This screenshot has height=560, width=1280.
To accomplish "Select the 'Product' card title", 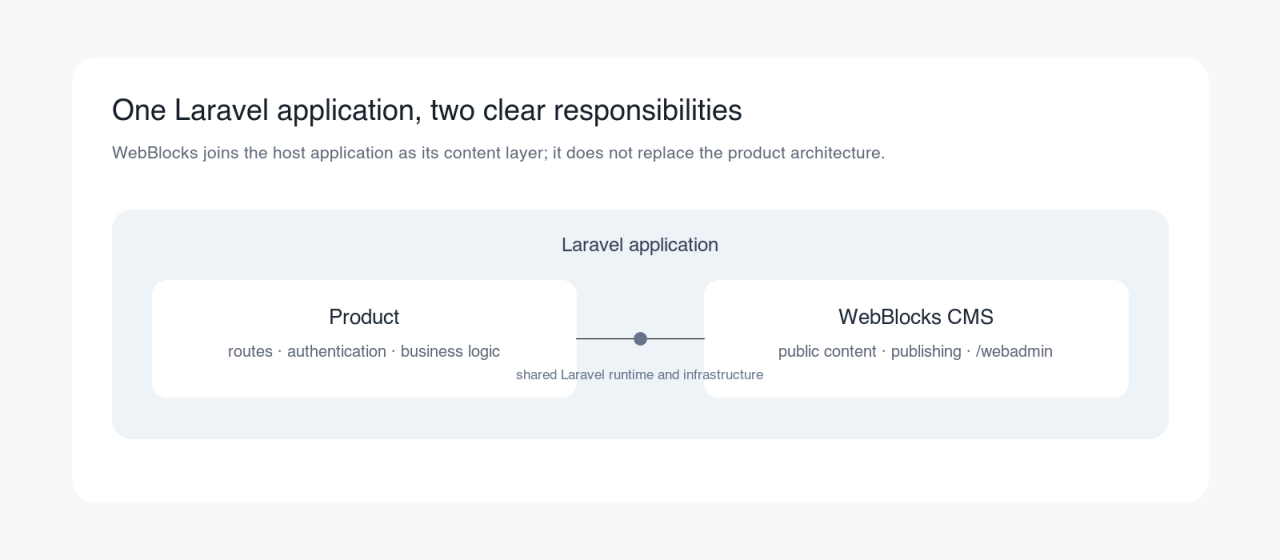I will [x=364, y=317].
